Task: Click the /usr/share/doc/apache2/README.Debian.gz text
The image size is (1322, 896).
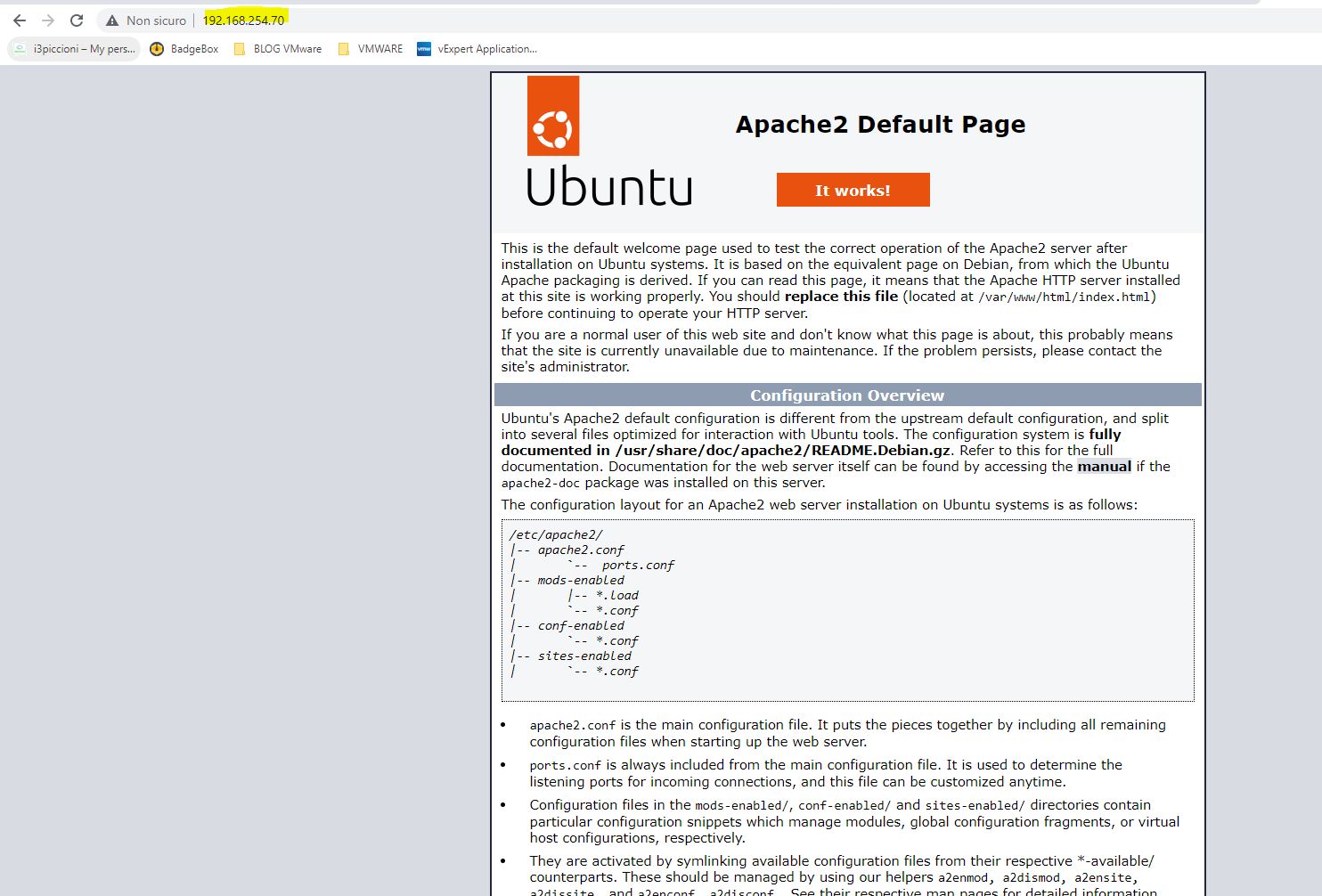Action: pyautogui.click(x=783, y=450)
